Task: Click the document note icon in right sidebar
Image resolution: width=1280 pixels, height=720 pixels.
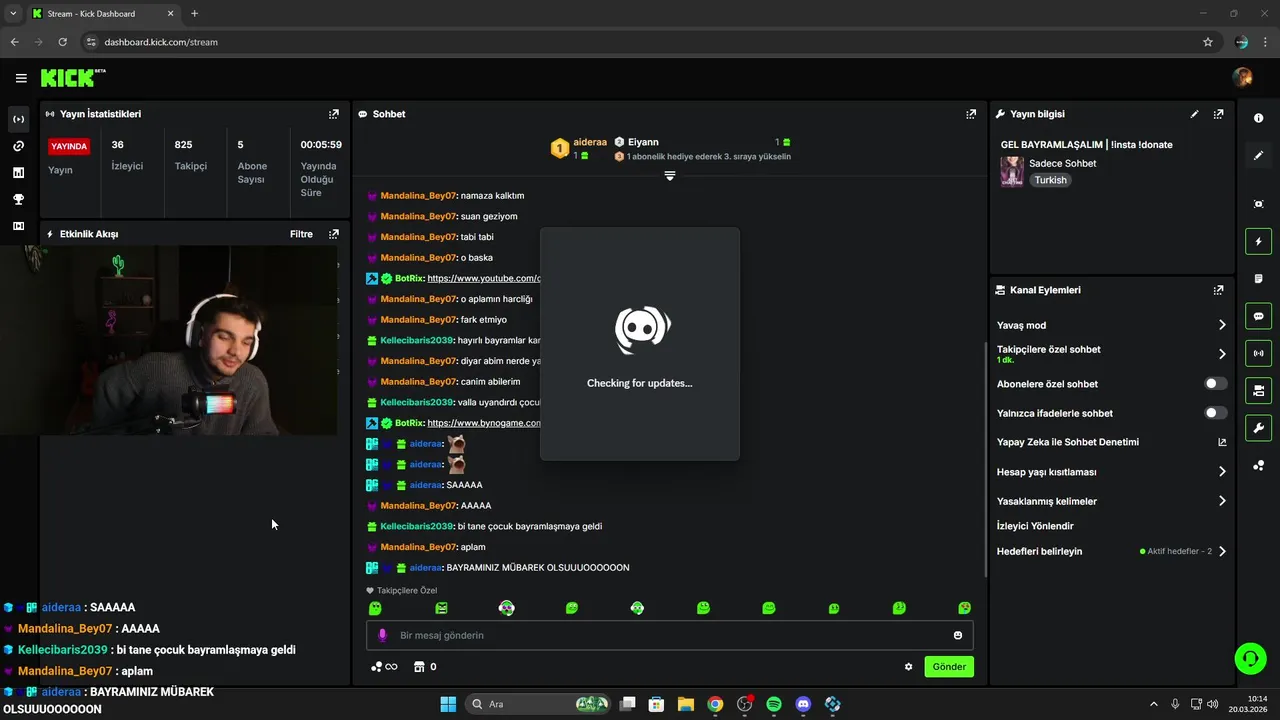Action: (x=1258, y=278)
